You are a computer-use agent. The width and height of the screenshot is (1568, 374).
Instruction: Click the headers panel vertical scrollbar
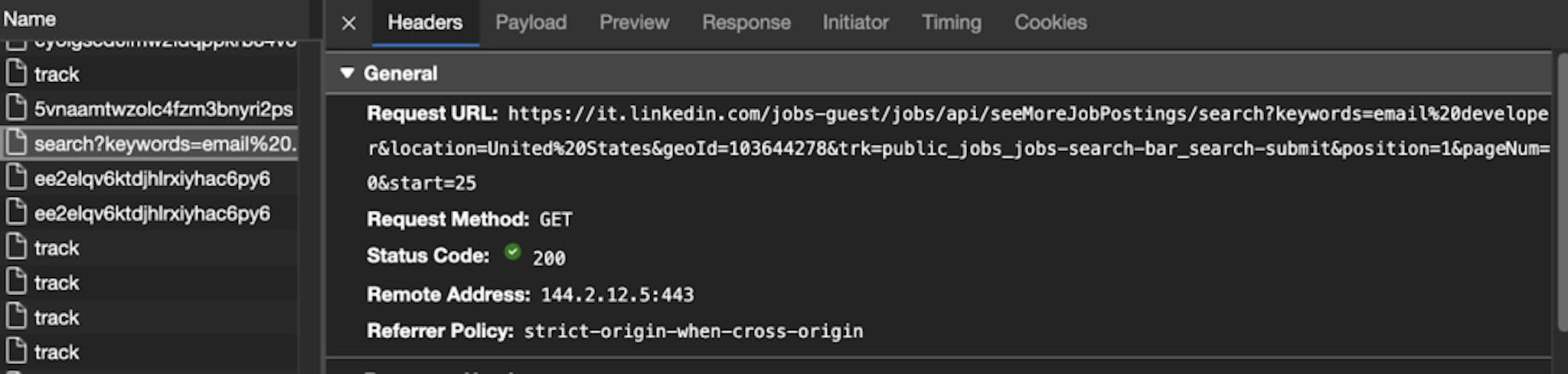point(1562,192)
